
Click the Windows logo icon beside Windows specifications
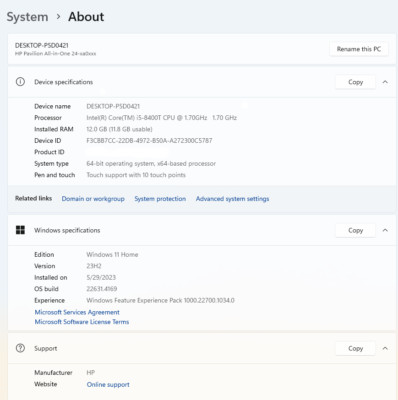tap(20, 230)
